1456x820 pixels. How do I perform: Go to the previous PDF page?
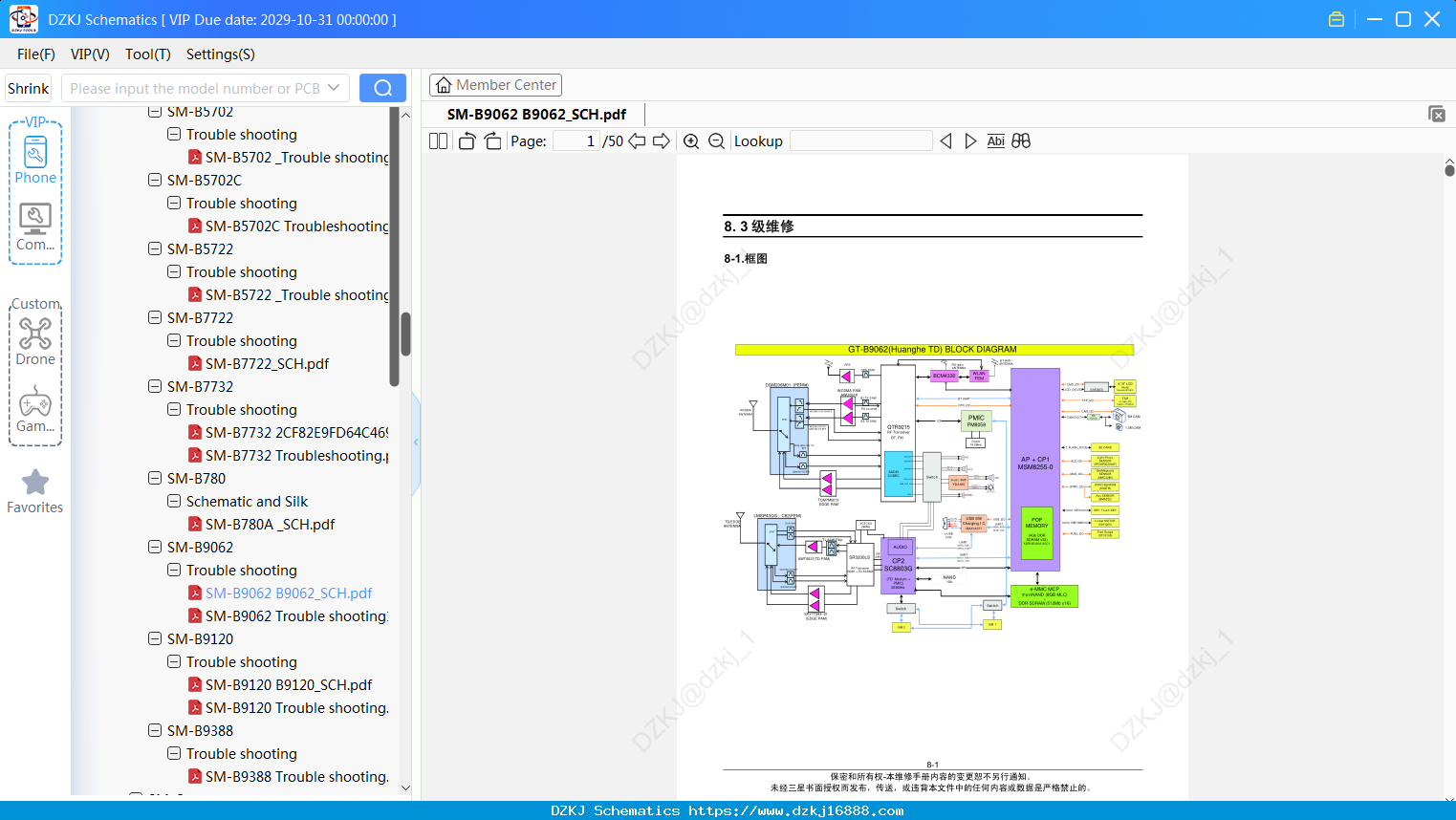pos(637,141)
